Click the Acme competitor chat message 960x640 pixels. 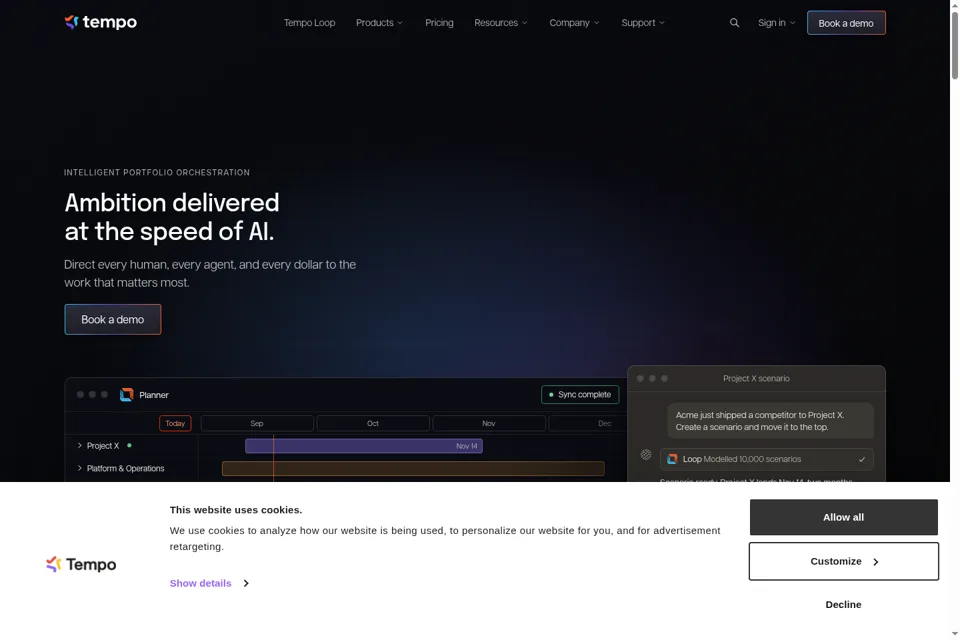click(x=770, y=421)
